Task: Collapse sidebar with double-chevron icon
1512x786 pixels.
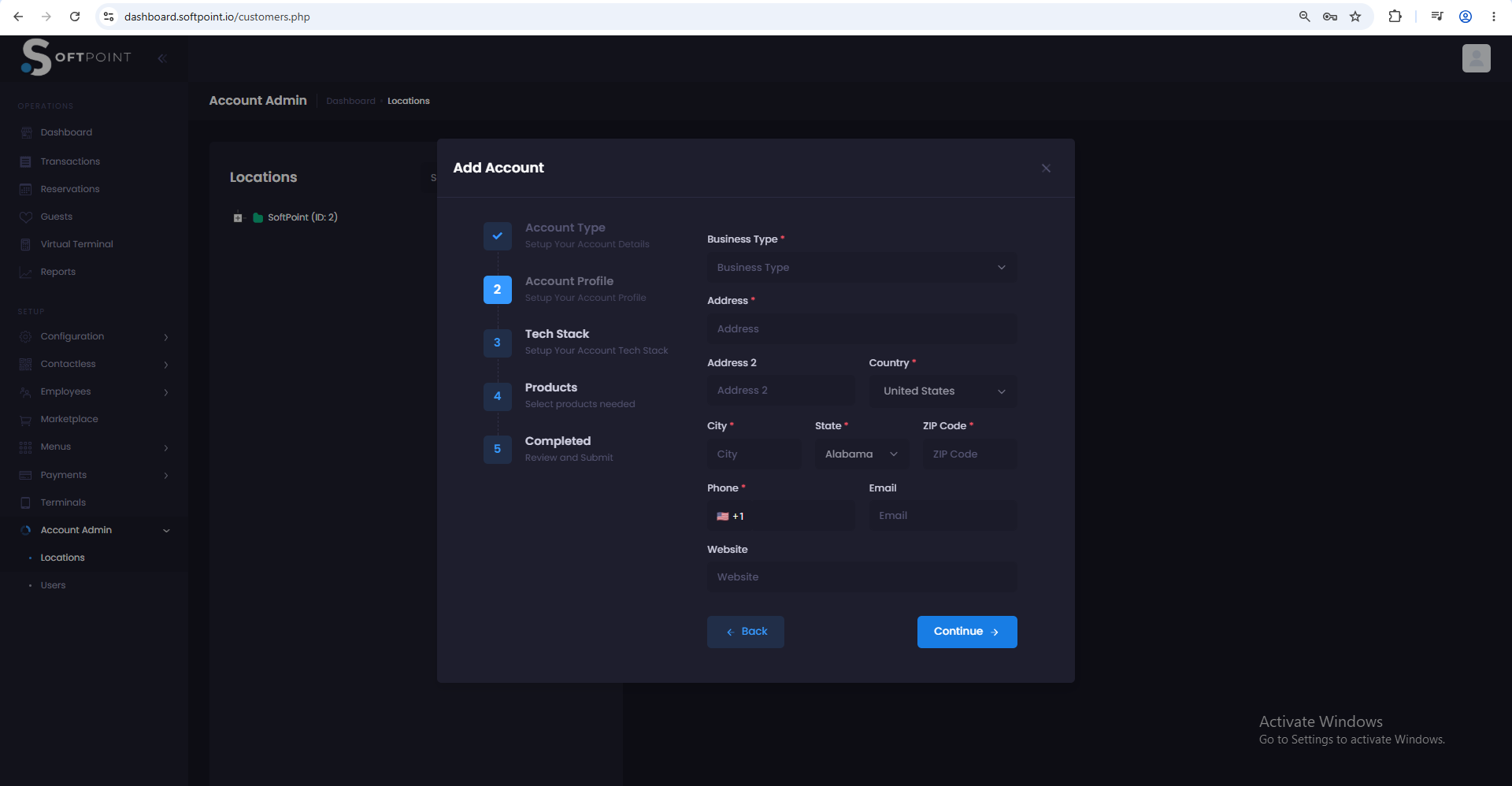Action: click(x=162, y=58)
